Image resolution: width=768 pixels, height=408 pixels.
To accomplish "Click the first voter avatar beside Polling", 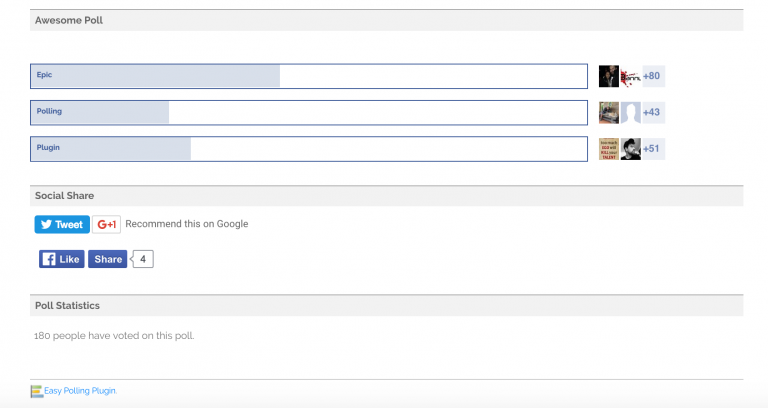I will 608,113.
